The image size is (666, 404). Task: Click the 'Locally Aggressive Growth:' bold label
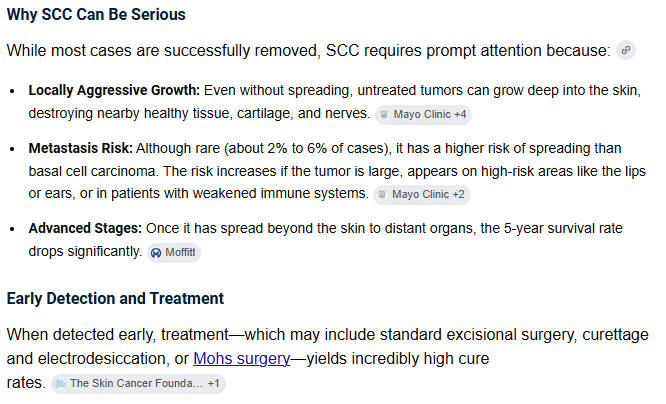[114, 90]
